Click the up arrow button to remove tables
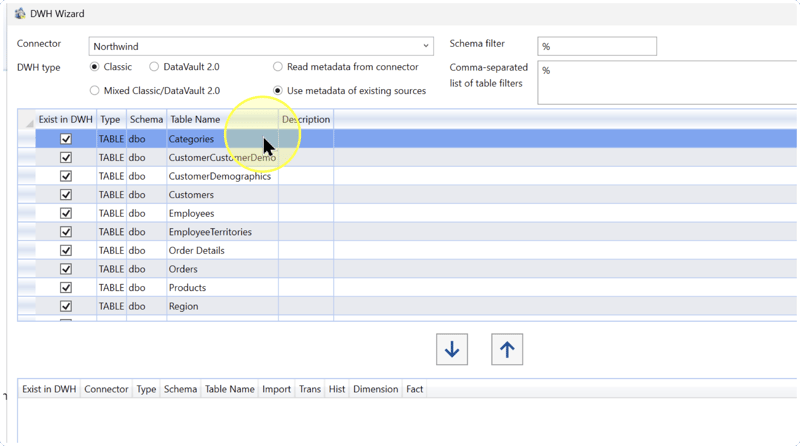This screenshot has width=800, height=446. (507, 350)
